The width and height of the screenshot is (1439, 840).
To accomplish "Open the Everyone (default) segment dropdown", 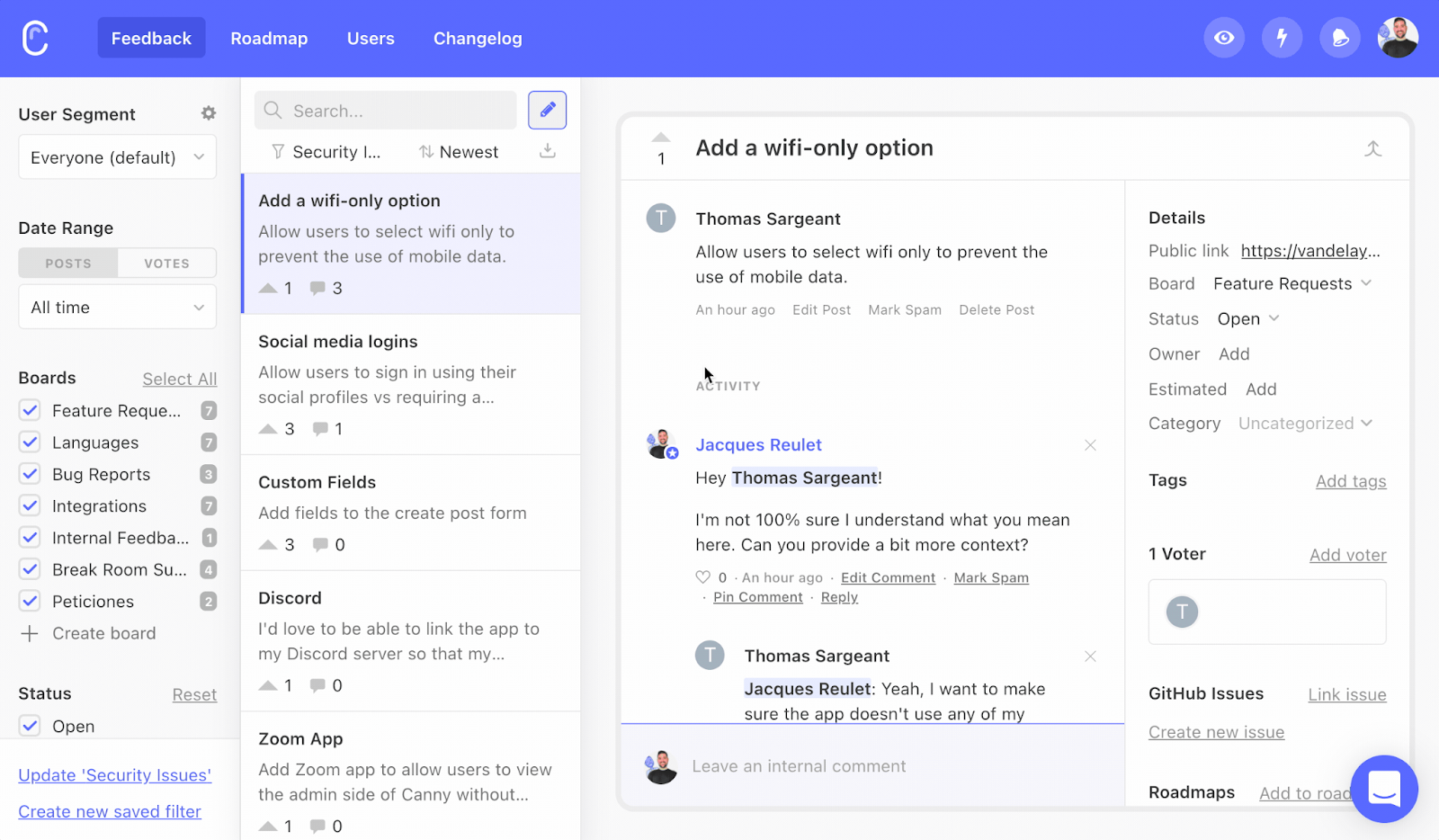I will point(117,157).
